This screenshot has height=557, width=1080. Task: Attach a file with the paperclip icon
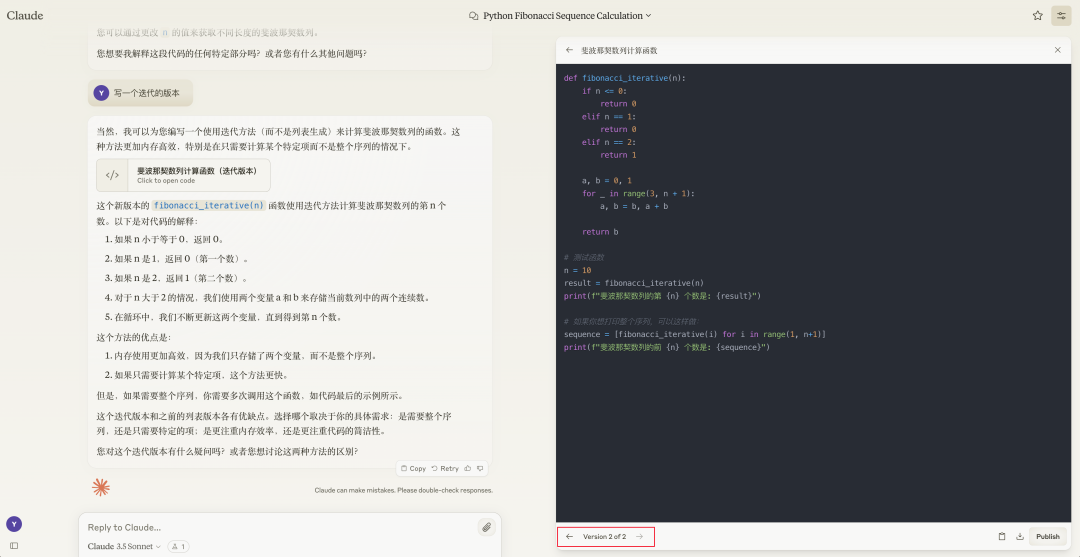tap(487, 527)
